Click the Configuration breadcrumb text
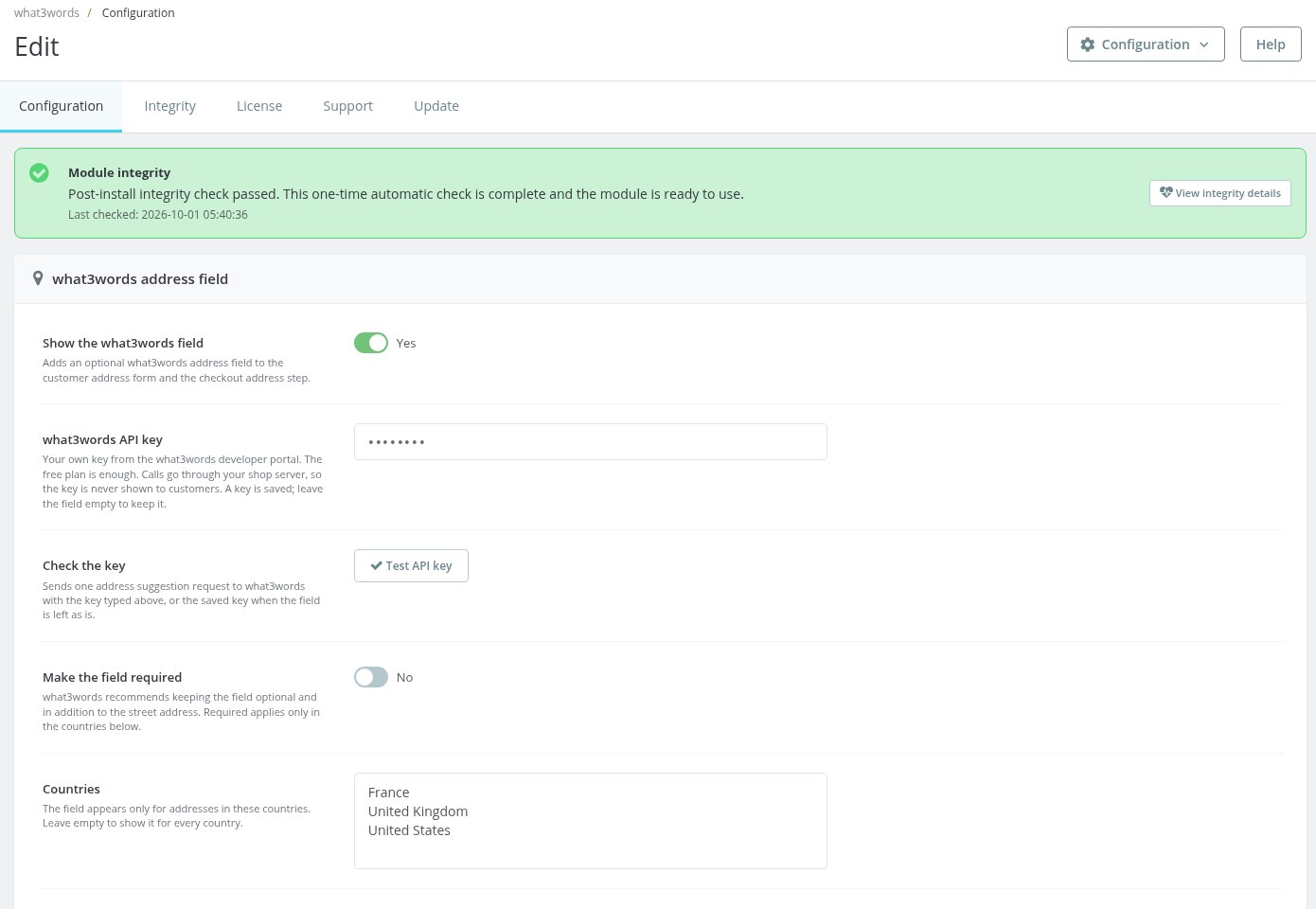This screenshot has height=909, width=1316. (x=138, y=12)
